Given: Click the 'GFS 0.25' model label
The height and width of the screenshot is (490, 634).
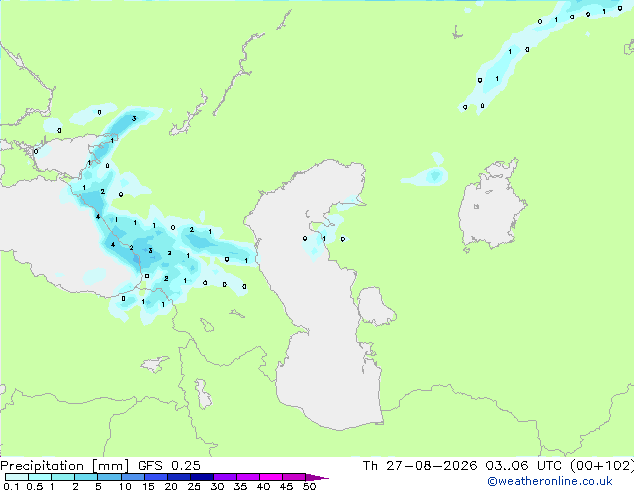Looking at the screenshot, I should pyautogui.click(x=169, y=466).
